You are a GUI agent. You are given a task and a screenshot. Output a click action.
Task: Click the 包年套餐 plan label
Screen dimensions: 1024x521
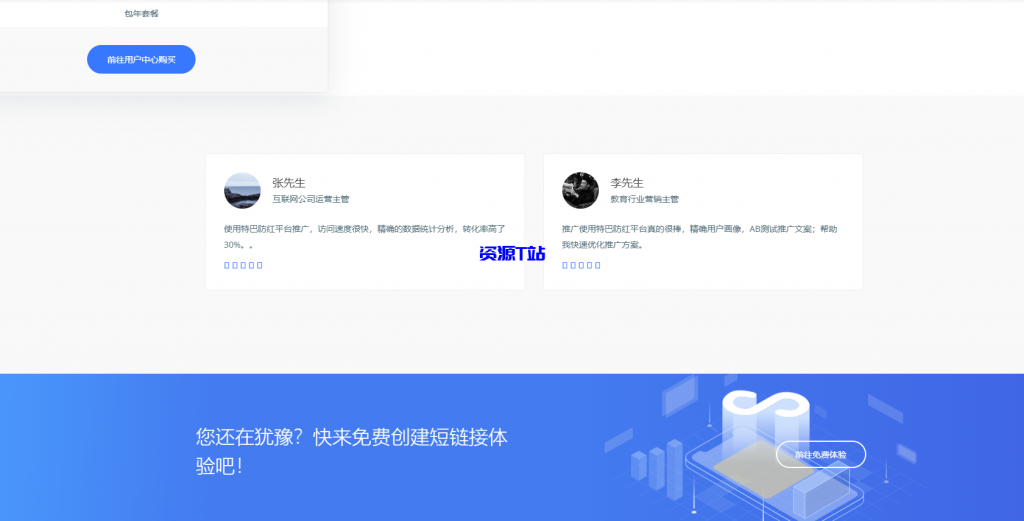click(x=141, y=13)
